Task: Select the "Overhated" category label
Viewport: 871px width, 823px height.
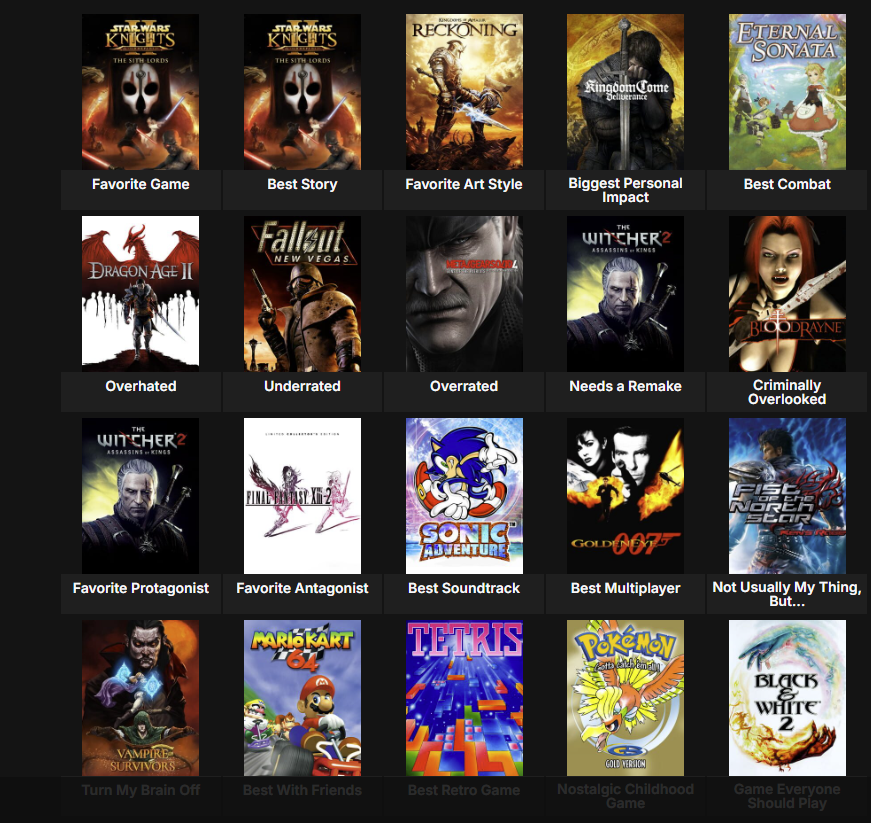Action: 141,387
